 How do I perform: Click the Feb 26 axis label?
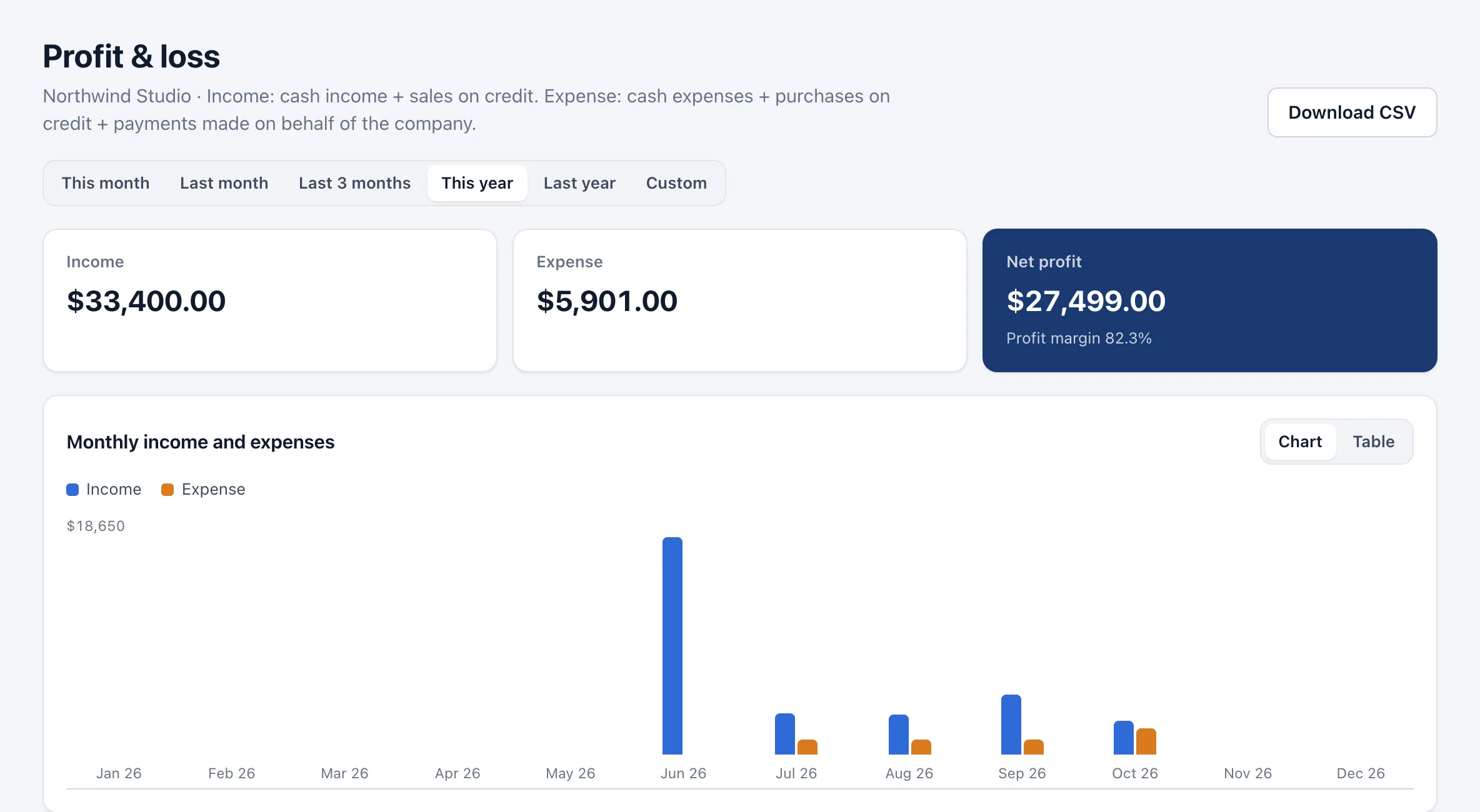tap(232, 773)
